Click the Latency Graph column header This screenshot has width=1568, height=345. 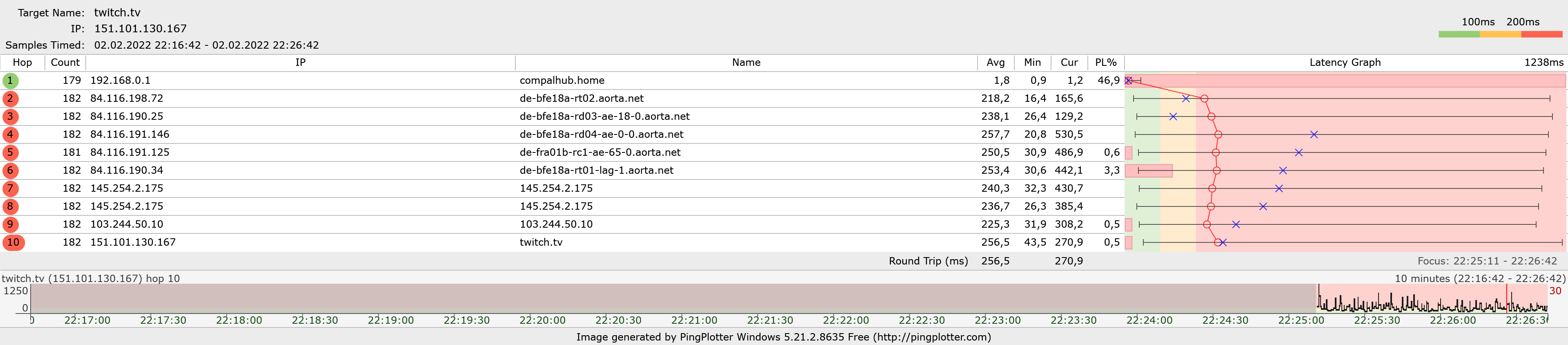[1345, 63]
